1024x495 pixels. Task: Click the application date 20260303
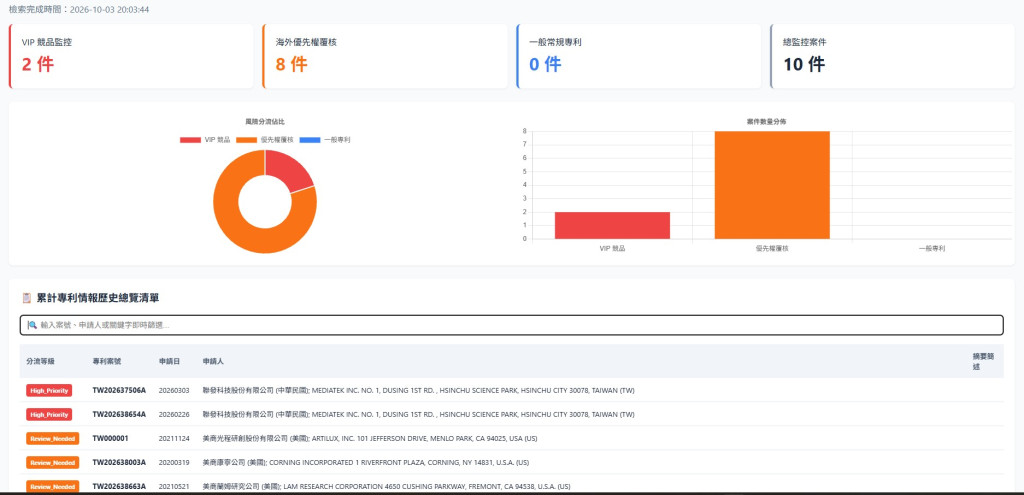tap(174, 391)
